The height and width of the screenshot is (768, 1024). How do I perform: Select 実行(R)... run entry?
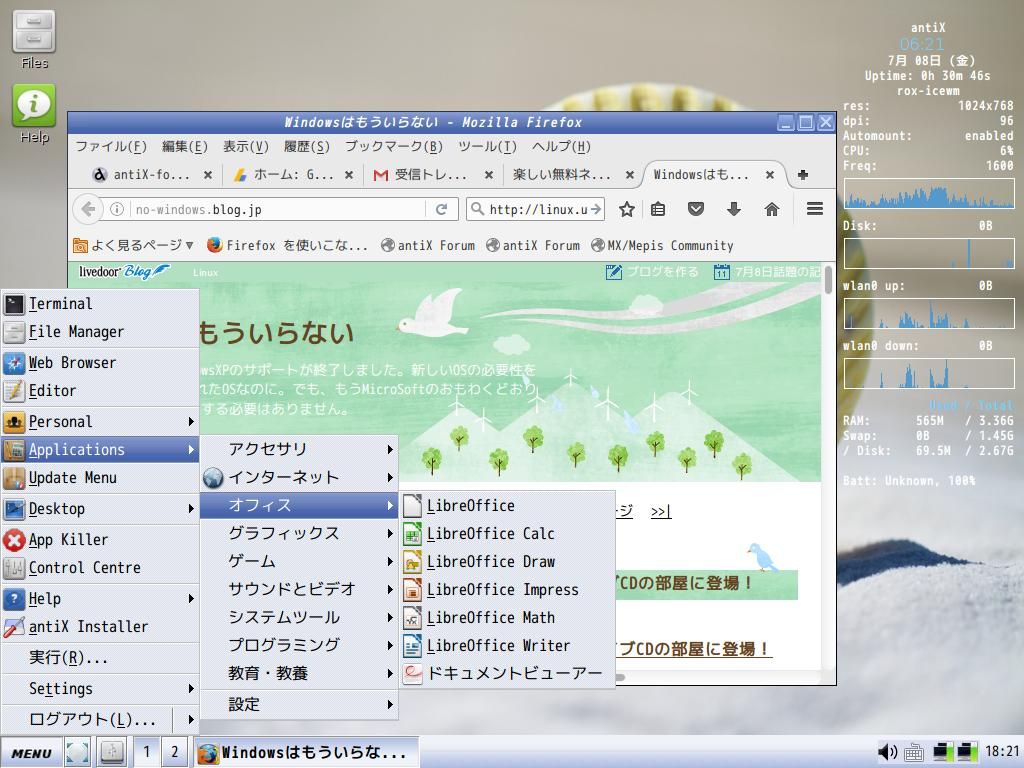[x=100, y=658]
